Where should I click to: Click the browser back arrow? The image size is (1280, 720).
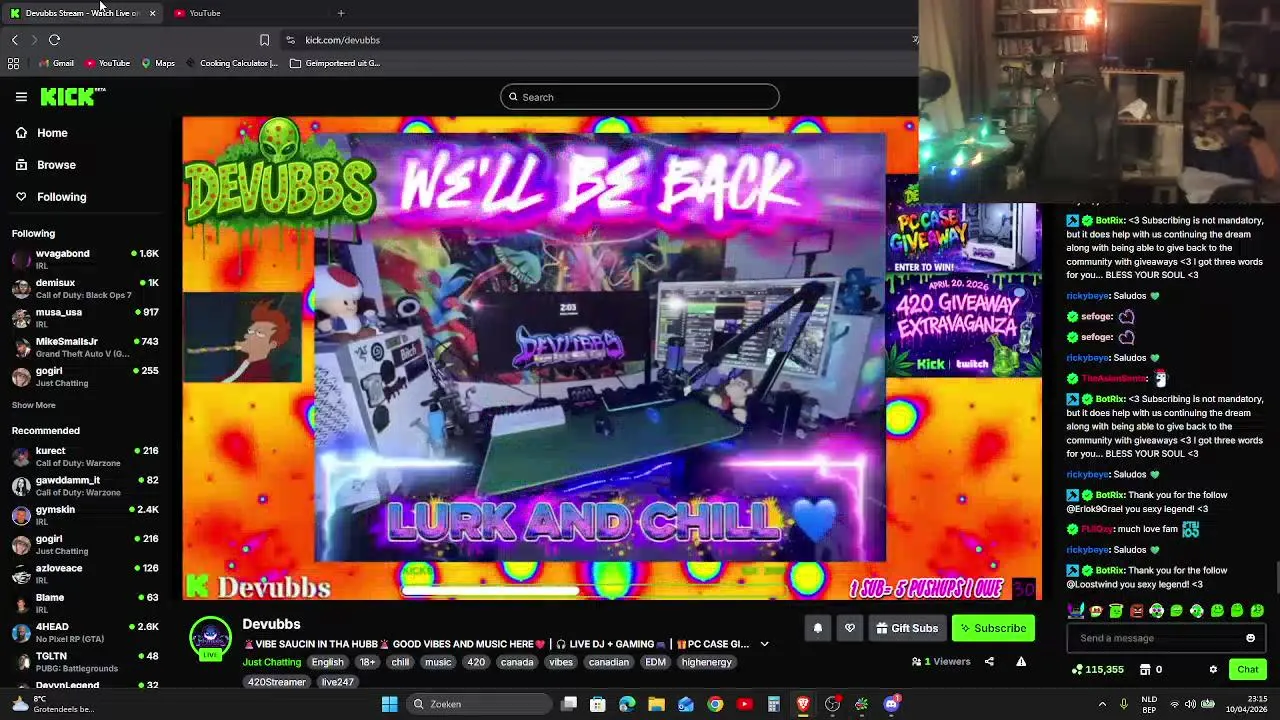15,40
